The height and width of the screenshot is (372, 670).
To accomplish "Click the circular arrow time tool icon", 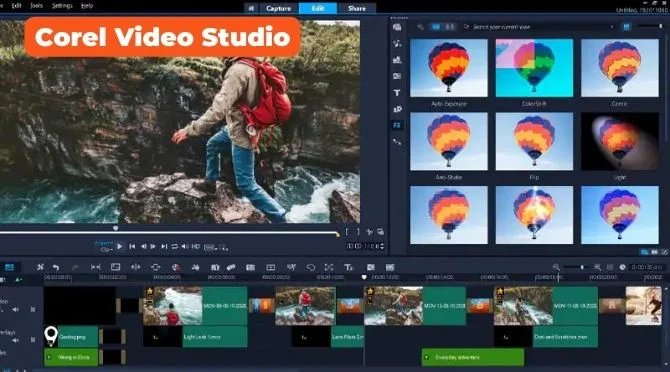I will [311, 267].
